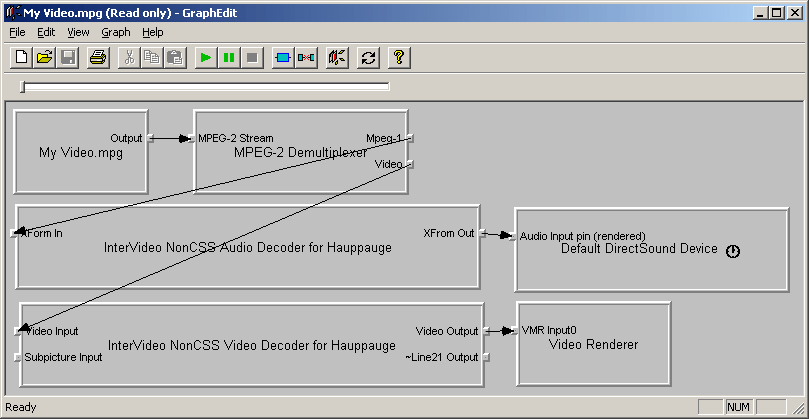Maximize the GraphEdit window
Screen dimensions: 809x419
tap(776, 13)
